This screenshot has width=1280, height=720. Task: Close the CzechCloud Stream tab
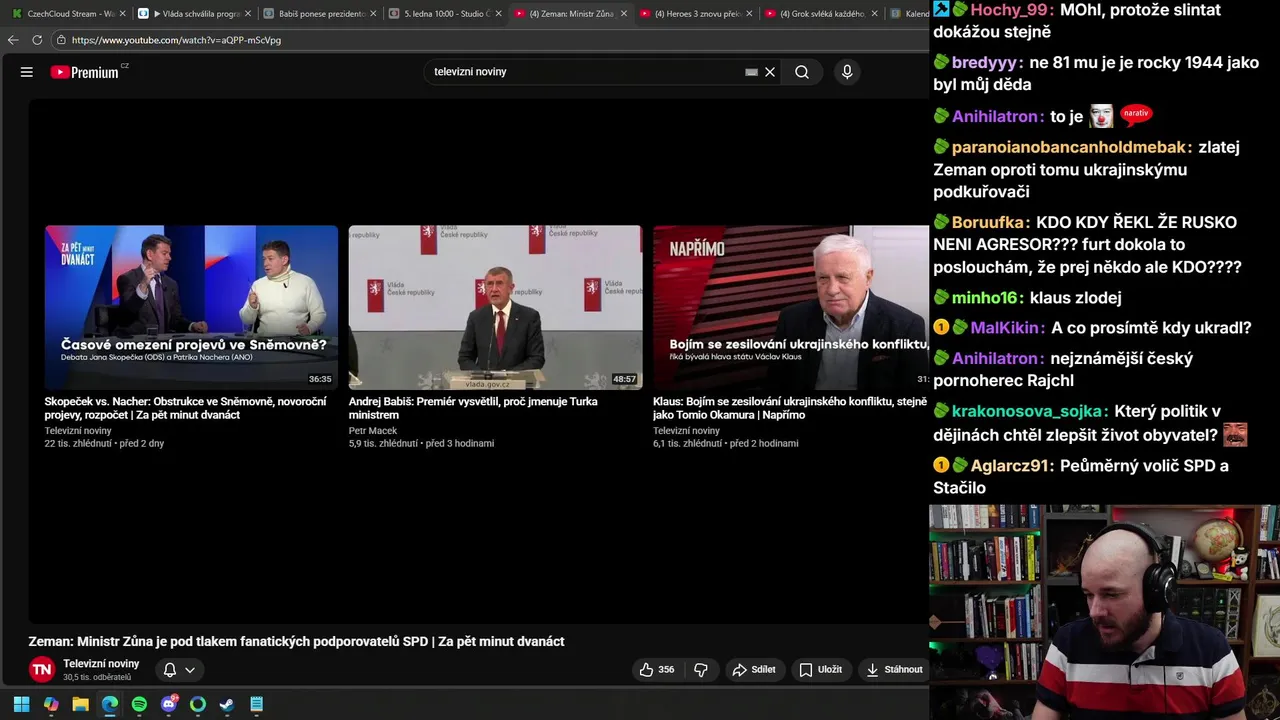point(123,14)
